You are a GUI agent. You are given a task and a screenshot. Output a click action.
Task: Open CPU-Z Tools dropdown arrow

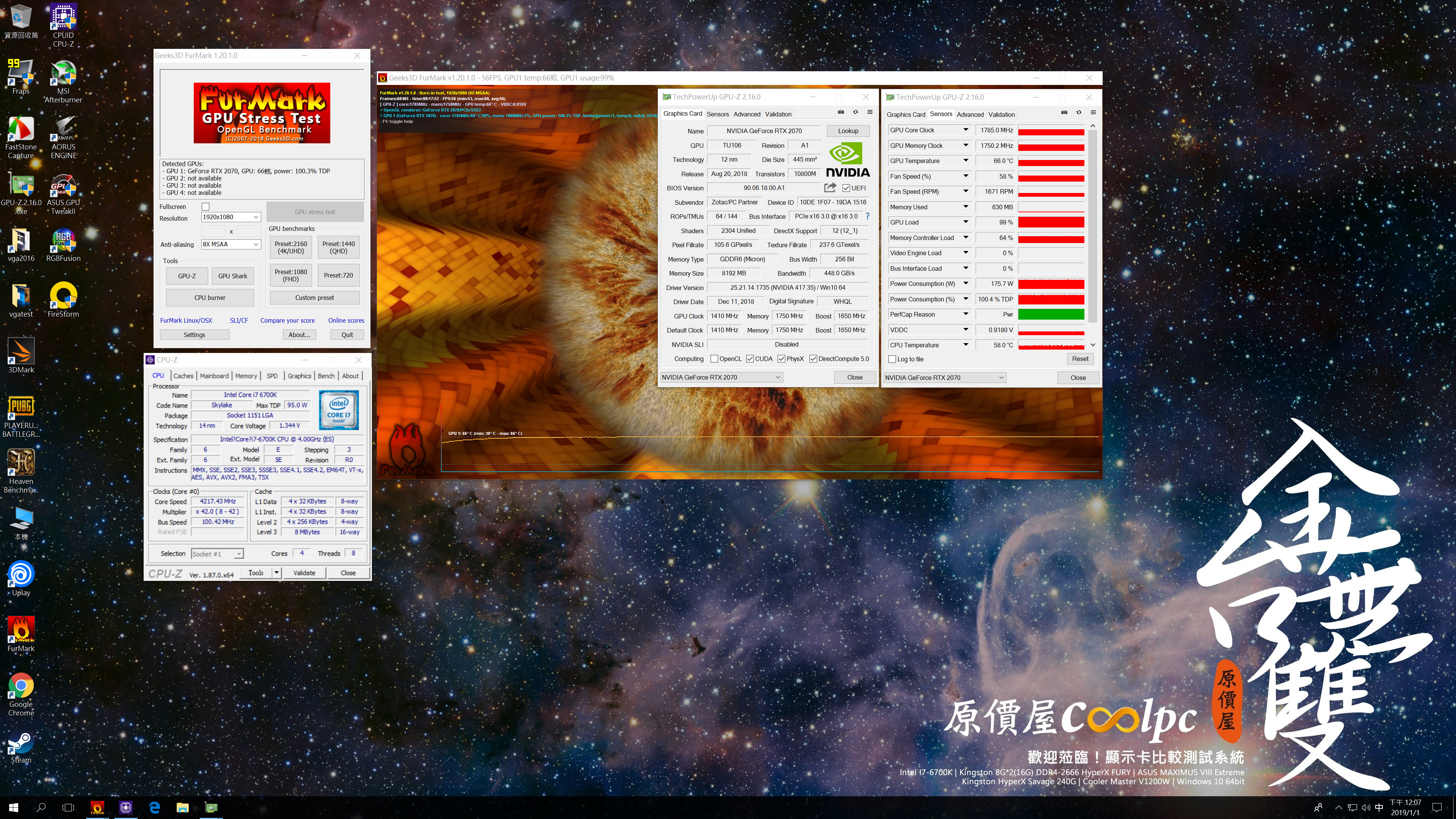tap(276, 573)
